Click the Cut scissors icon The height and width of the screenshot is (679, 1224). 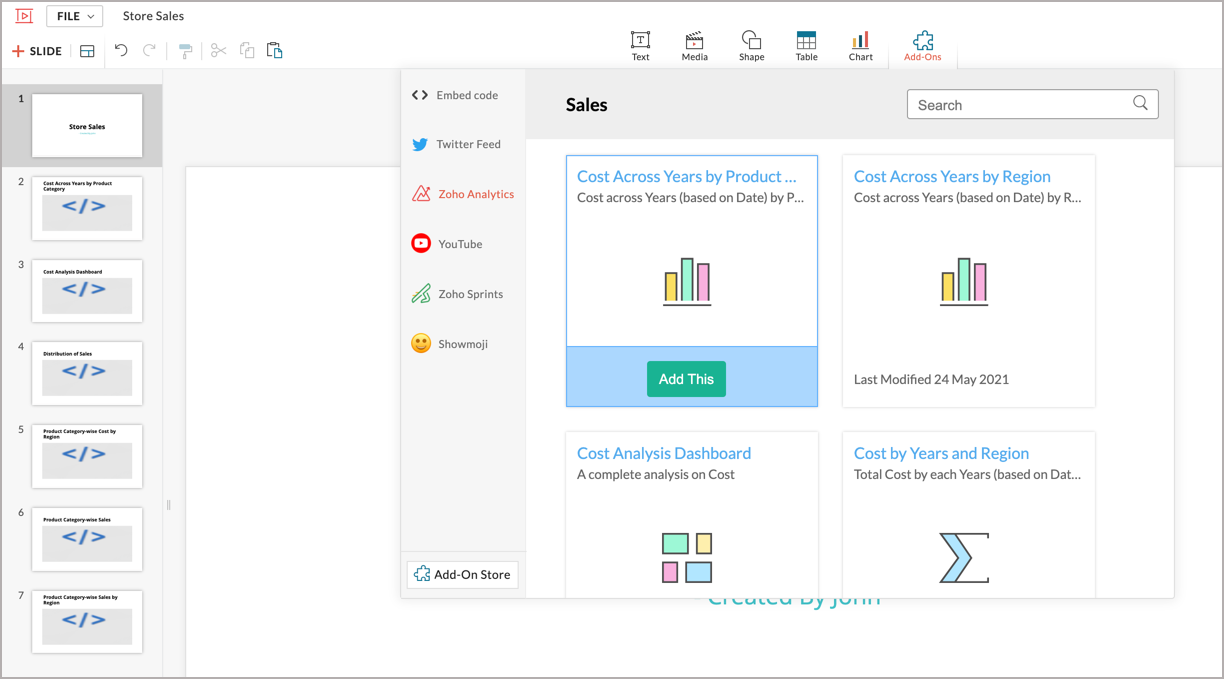point(219,51)
